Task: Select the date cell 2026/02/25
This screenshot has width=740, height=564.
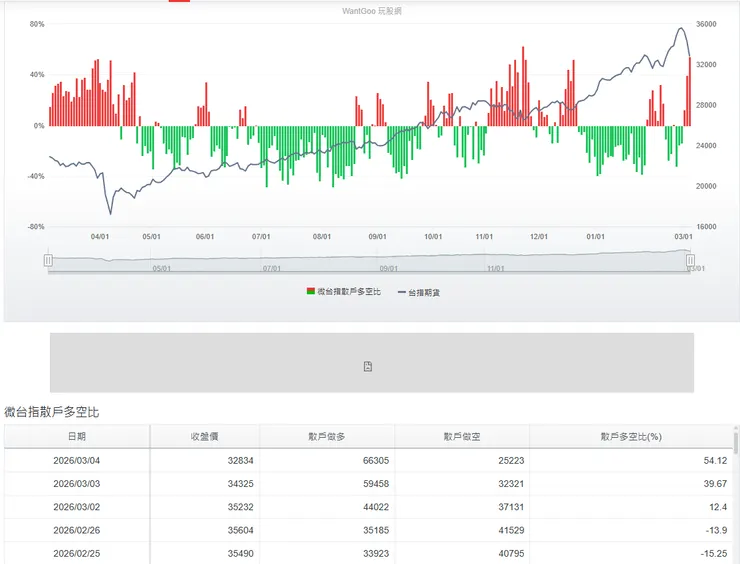Action: coord(76,554)
